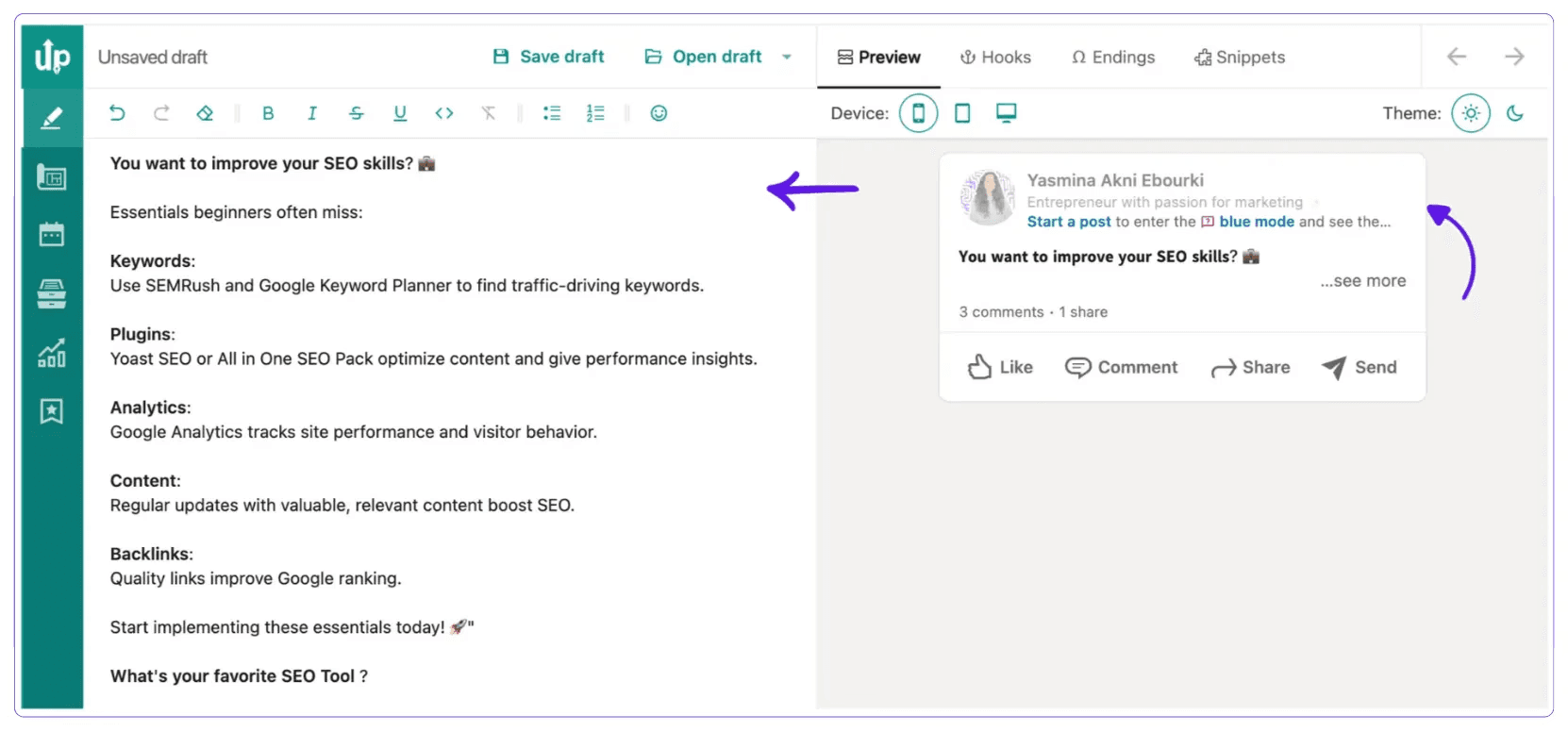The image size is (1568, 732).
Task: Redo the last edit
Action: [x=161, y=113]
